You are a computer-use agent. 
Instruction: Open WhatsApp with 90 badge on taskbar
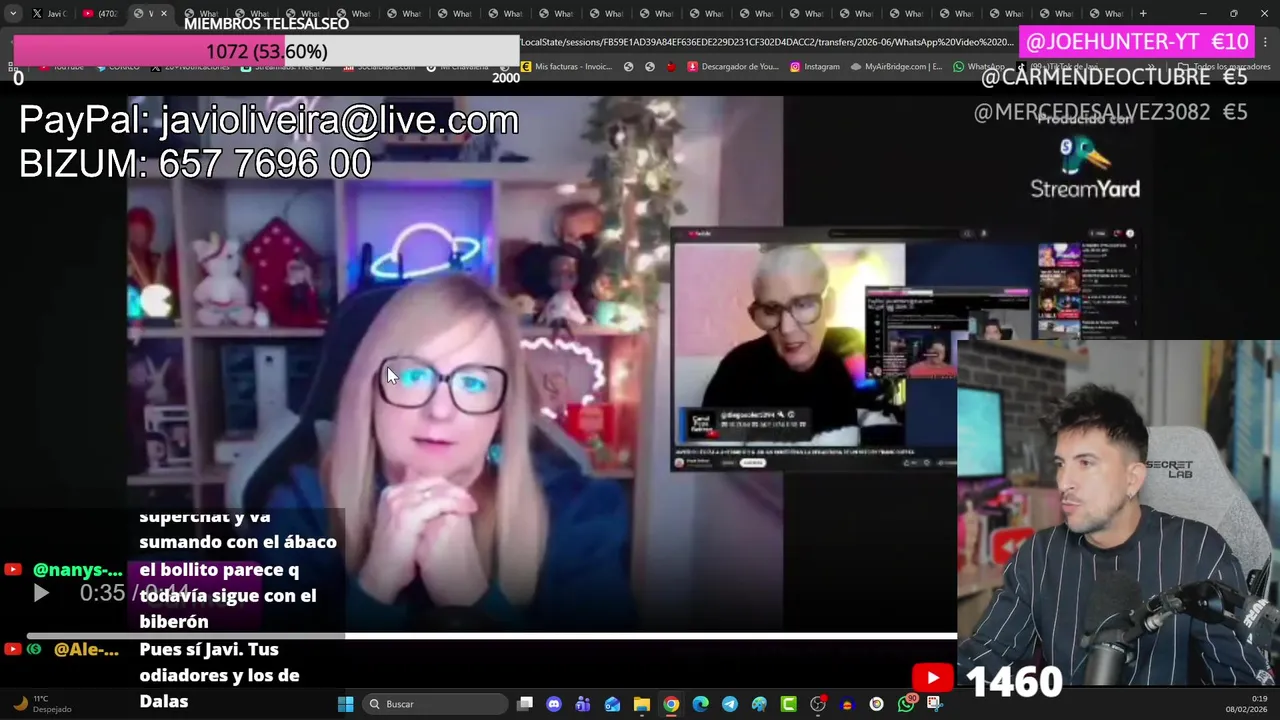[x=906, y=704]
